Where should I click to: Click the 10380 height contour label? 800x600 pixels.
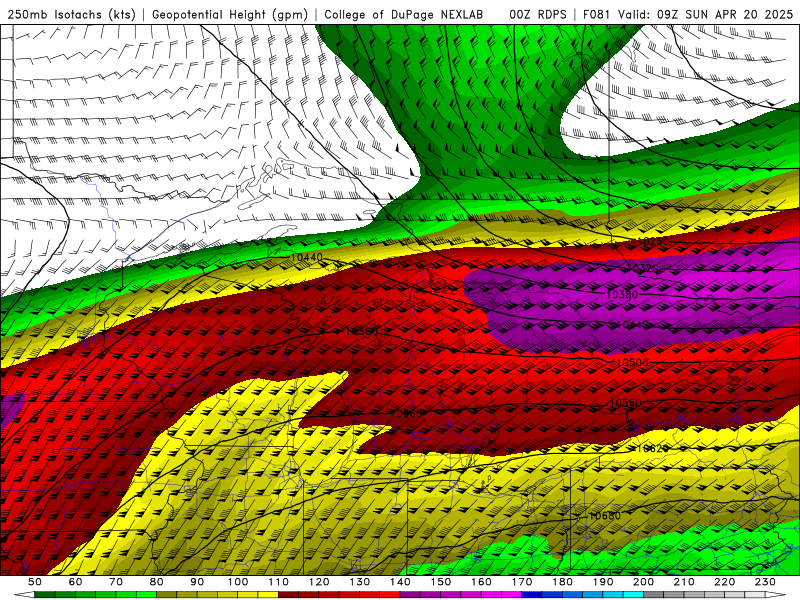(x=622, y=294)
